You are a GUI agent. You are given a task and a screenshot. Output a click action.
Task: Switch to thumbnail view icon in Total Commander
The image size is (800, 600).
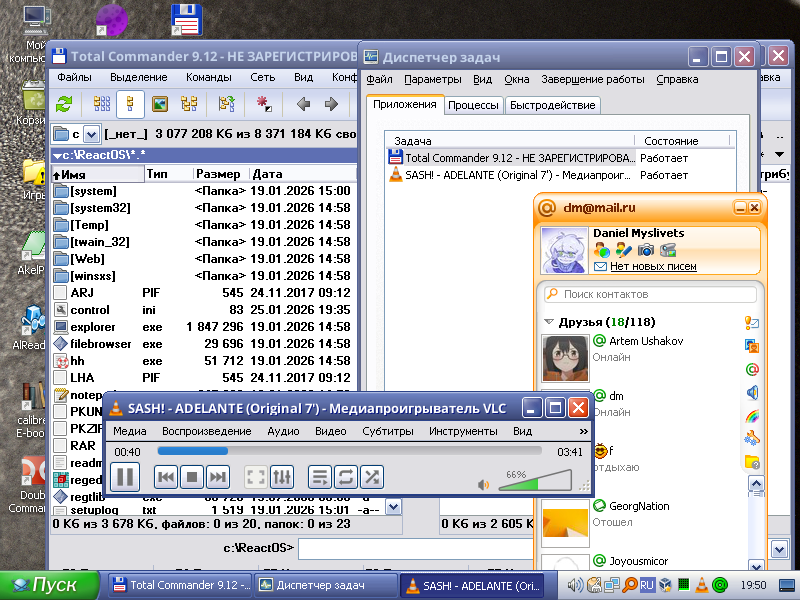click(x=160, y=104)
